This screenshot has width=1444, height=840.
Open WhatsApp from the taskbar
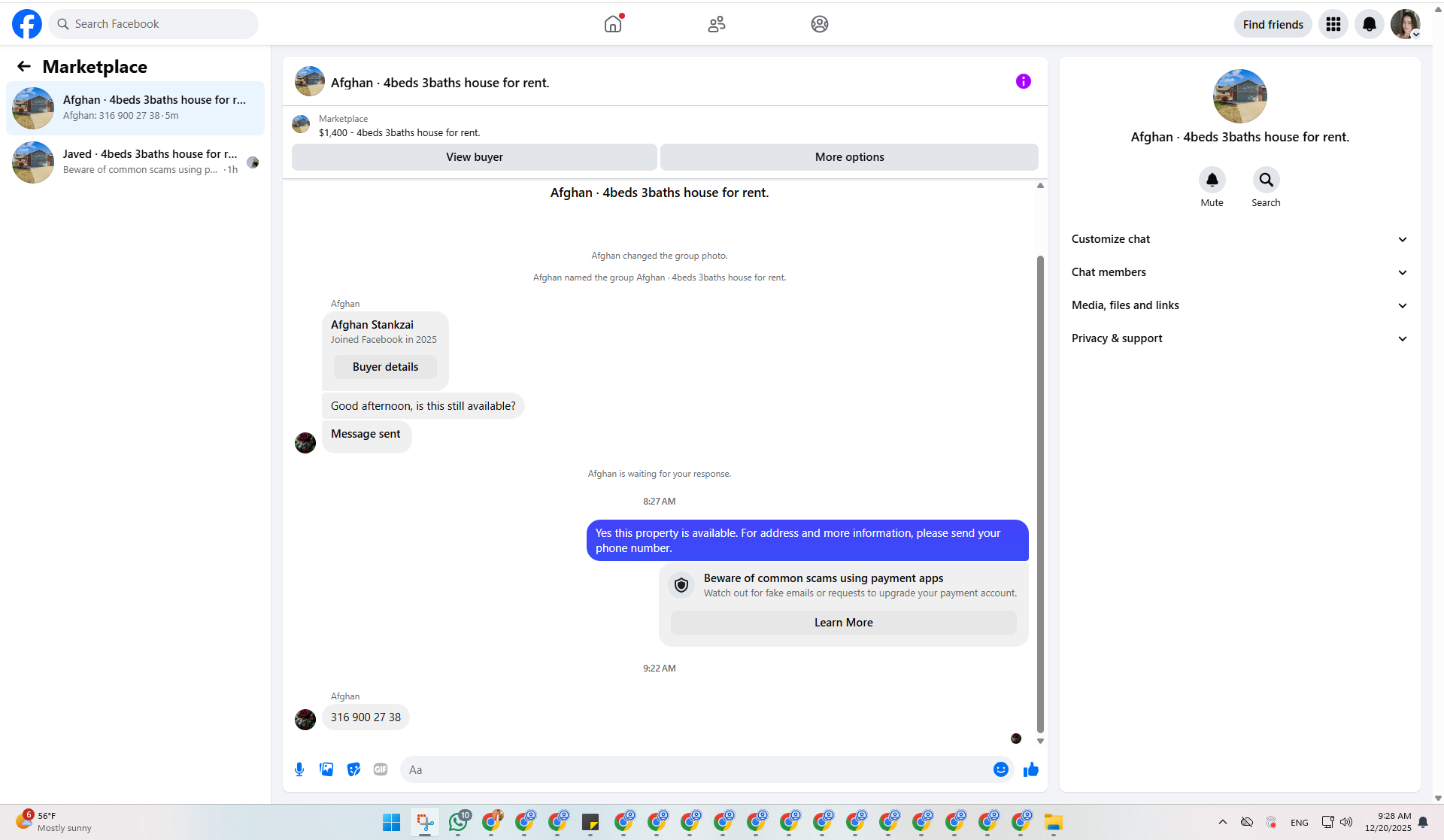click(458, 822)
